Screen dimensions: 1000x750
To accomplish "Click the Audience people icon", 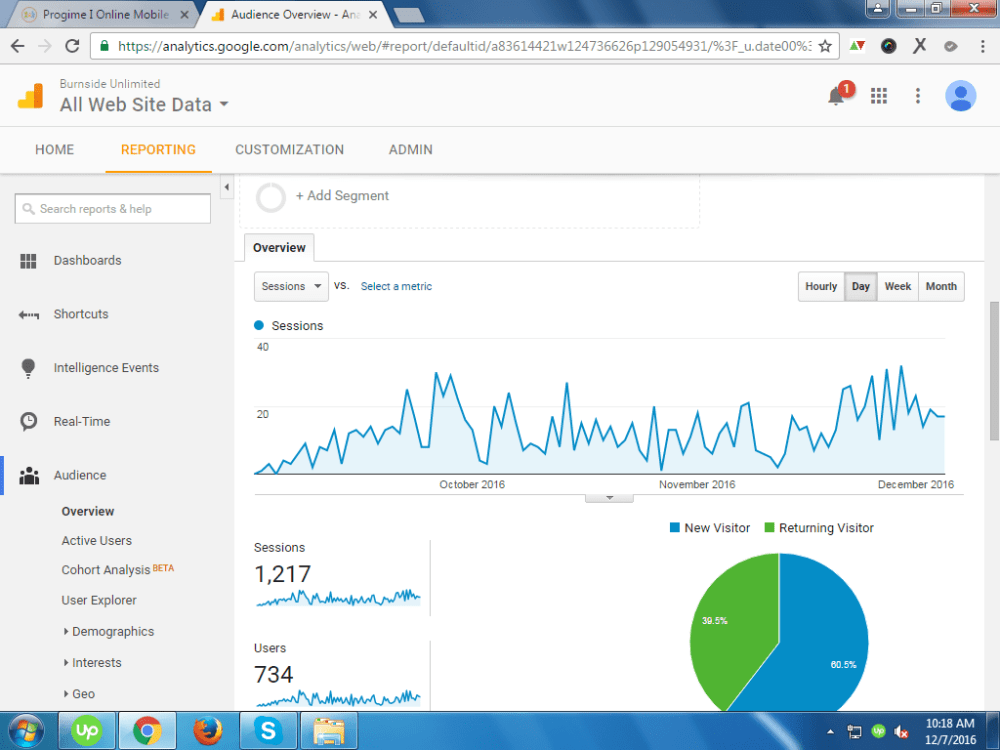I will click(x=29, y=476).
